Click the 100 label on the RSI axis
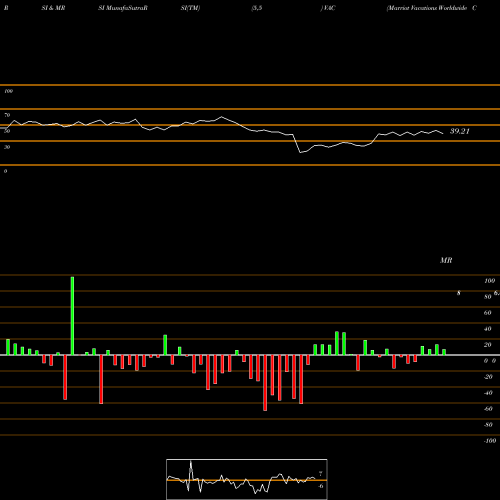 click(x=8, y=91)
